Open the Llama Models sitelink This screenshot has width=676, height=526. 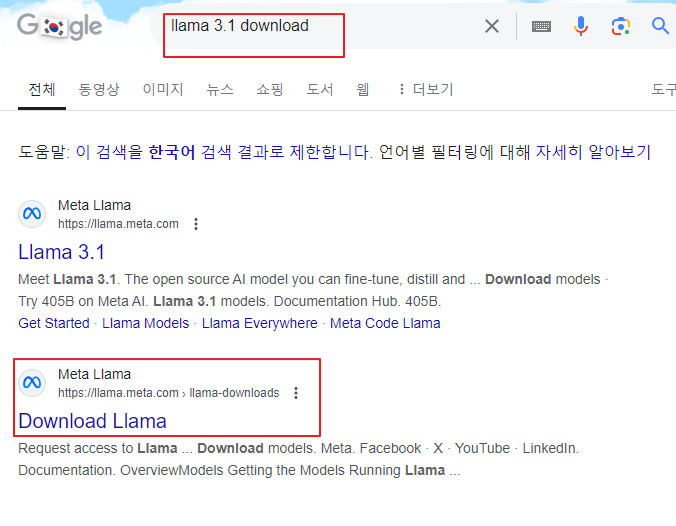pyautogui.click(x=146, y=323)
